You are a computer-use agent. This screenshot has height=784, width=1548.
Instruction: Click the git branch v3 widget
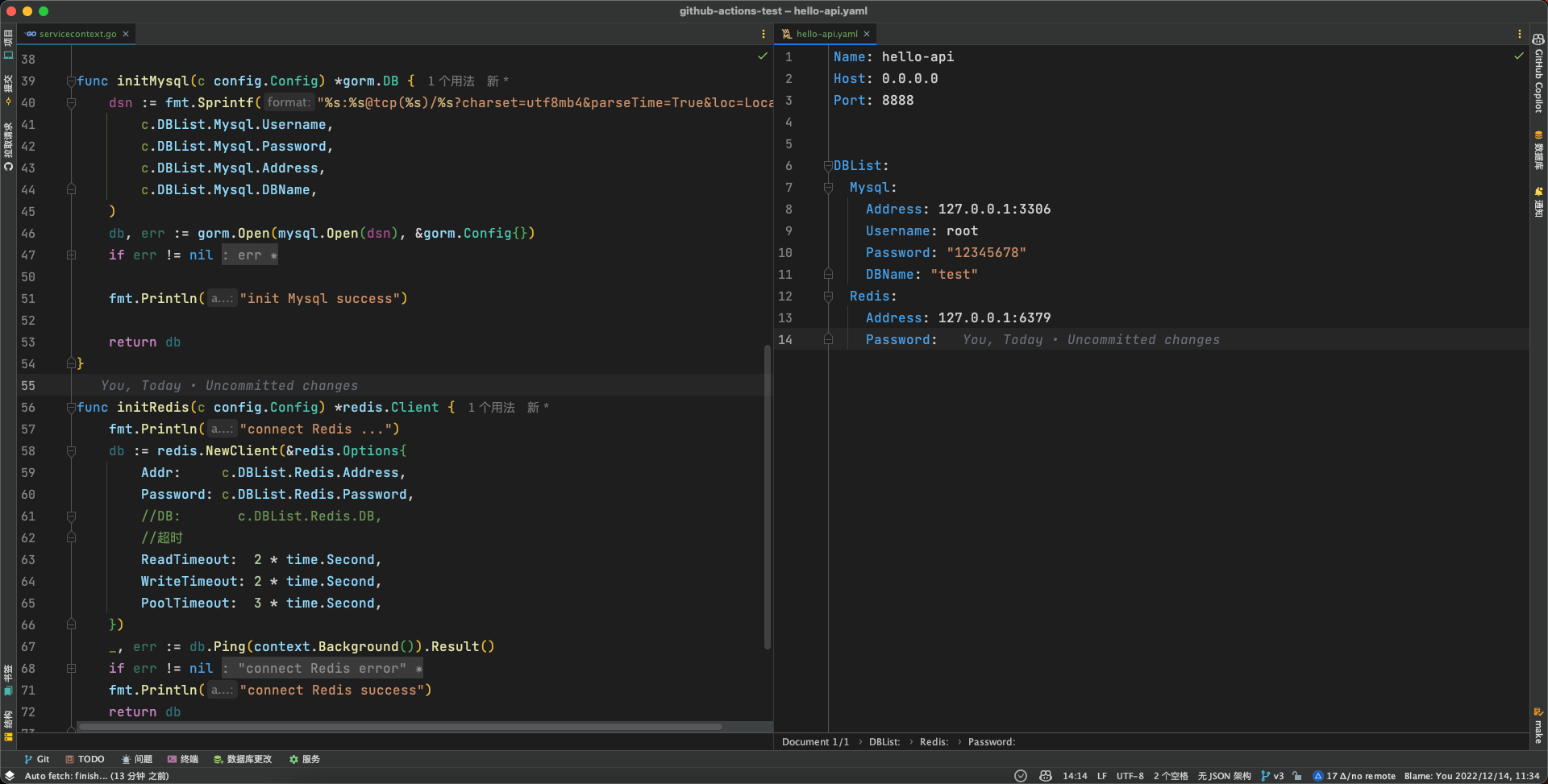1272,776
